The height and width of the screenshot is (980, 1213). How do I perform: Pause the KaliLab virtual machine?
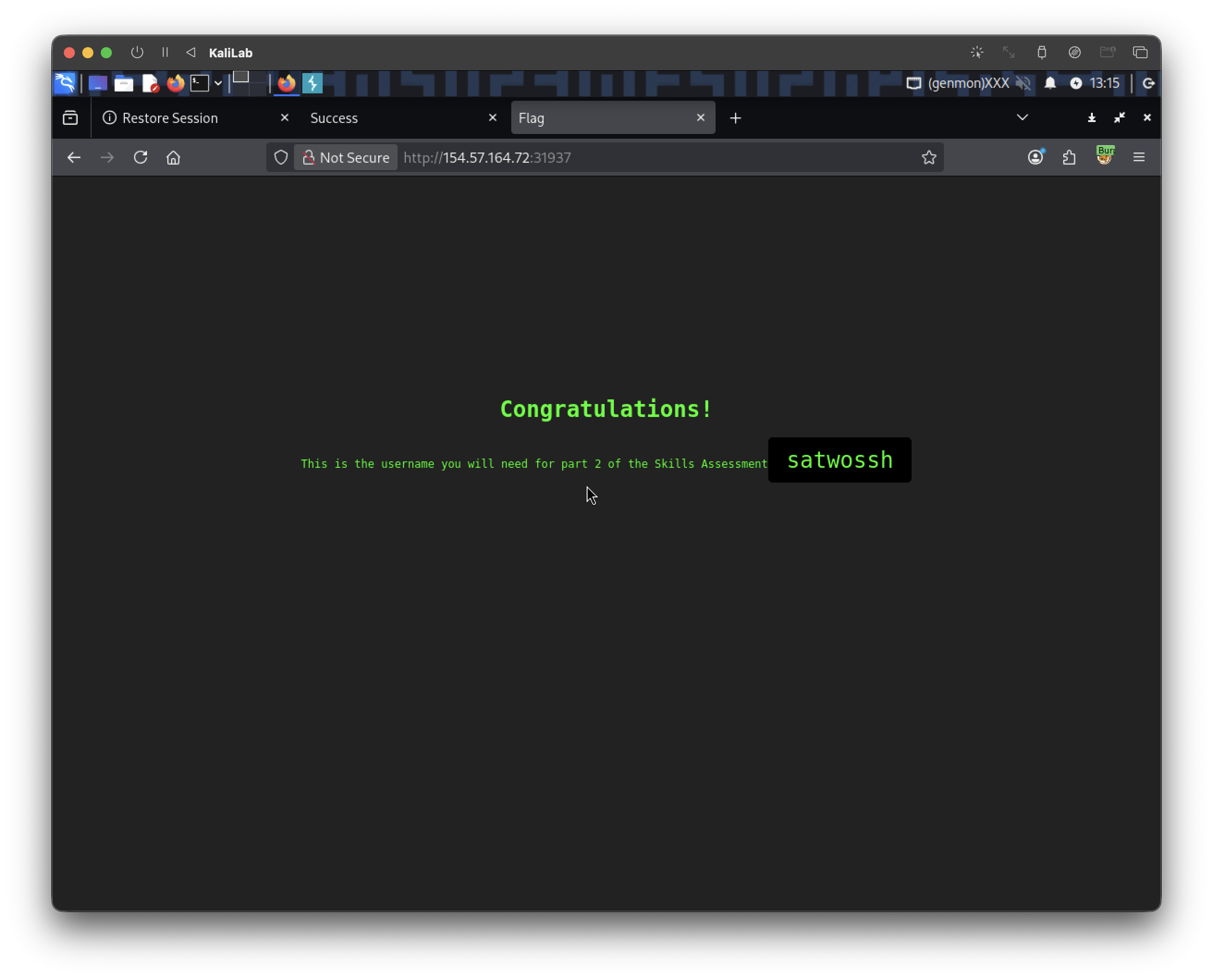pyautogui.click(x=165, y=53)
